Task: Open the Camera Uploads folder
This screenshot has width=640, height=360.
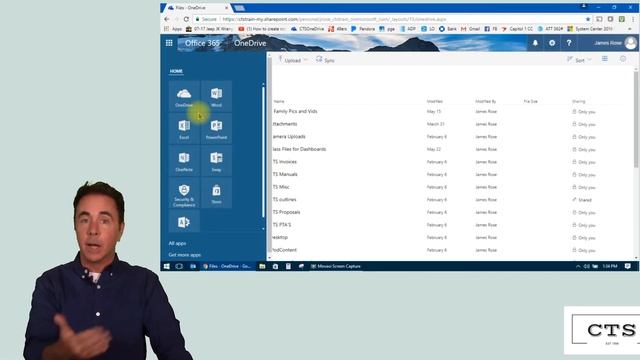Action: pyautogui.click(x=289, y=137)
